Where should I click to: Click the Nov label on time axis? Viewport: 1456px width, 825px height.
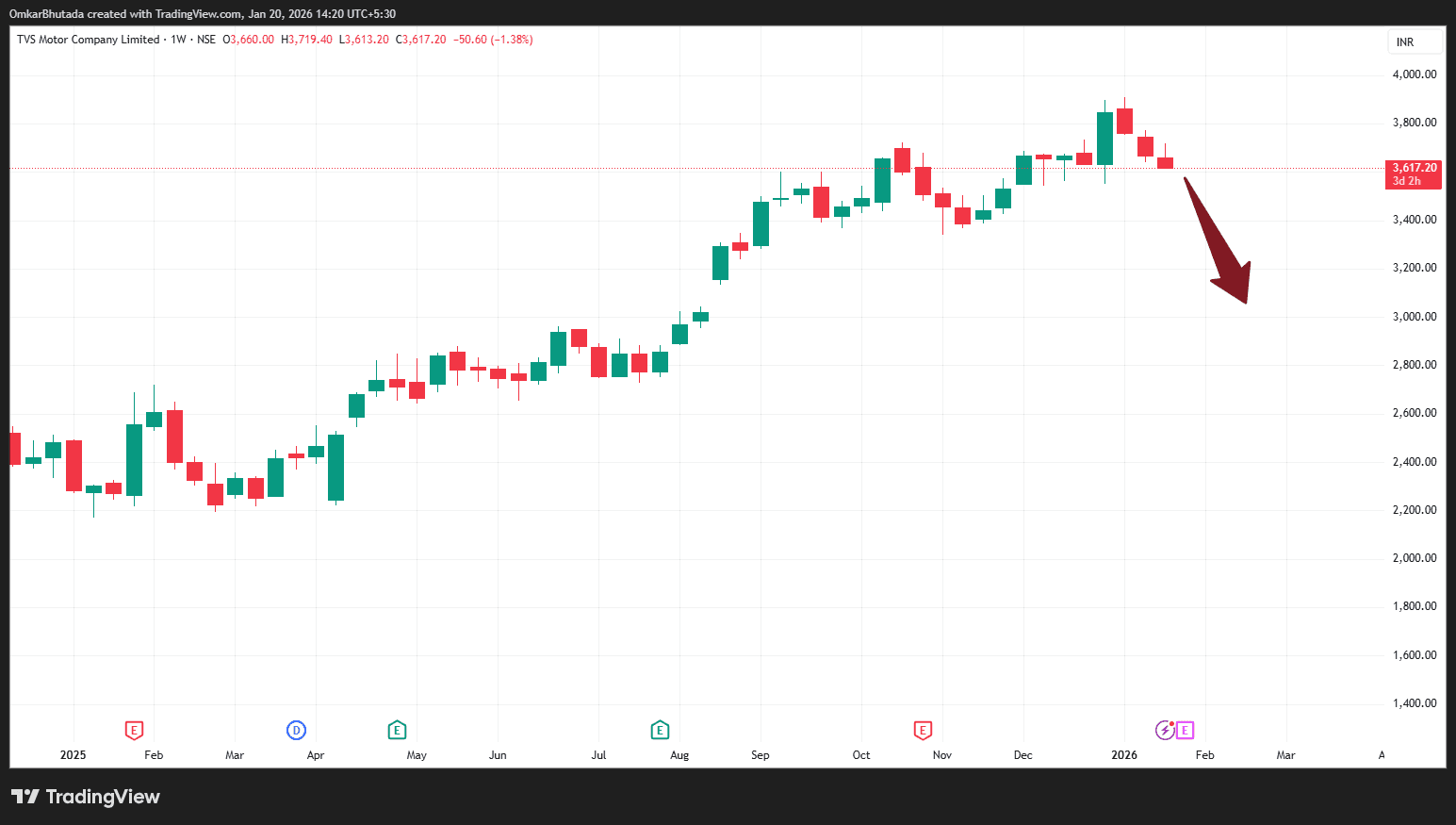coord(942,755)
